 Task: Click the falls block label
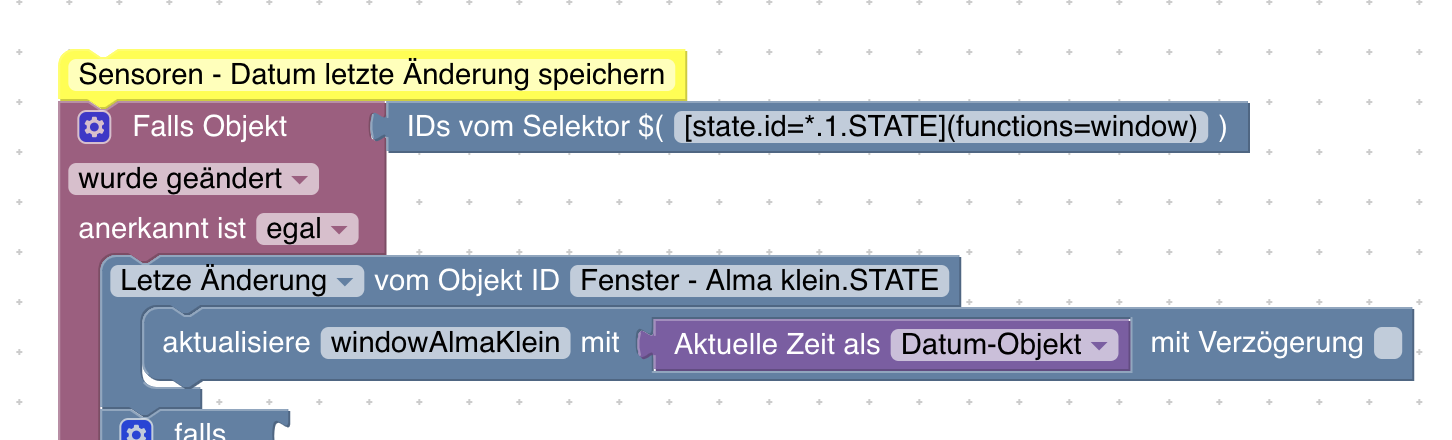tap(200, 432)
